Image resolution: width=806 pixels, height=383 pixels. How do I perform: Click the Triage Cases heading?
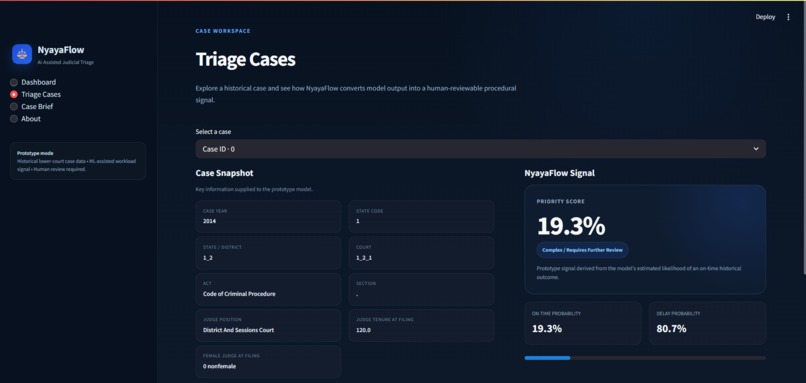pyautogui.click(x=245, y=60)
